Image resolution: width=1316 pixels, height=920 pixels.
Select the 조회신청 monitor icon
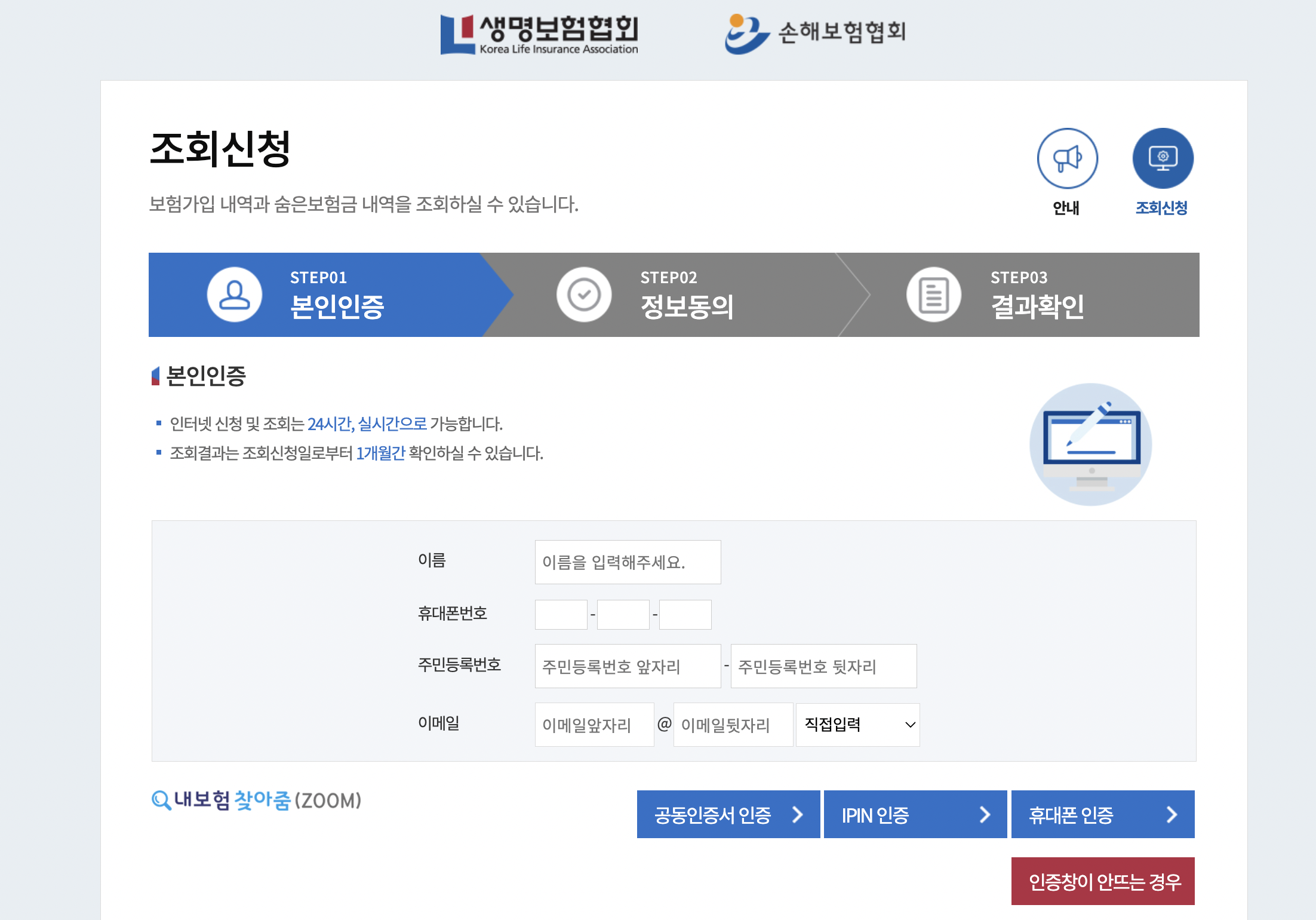click(1161, 158)
